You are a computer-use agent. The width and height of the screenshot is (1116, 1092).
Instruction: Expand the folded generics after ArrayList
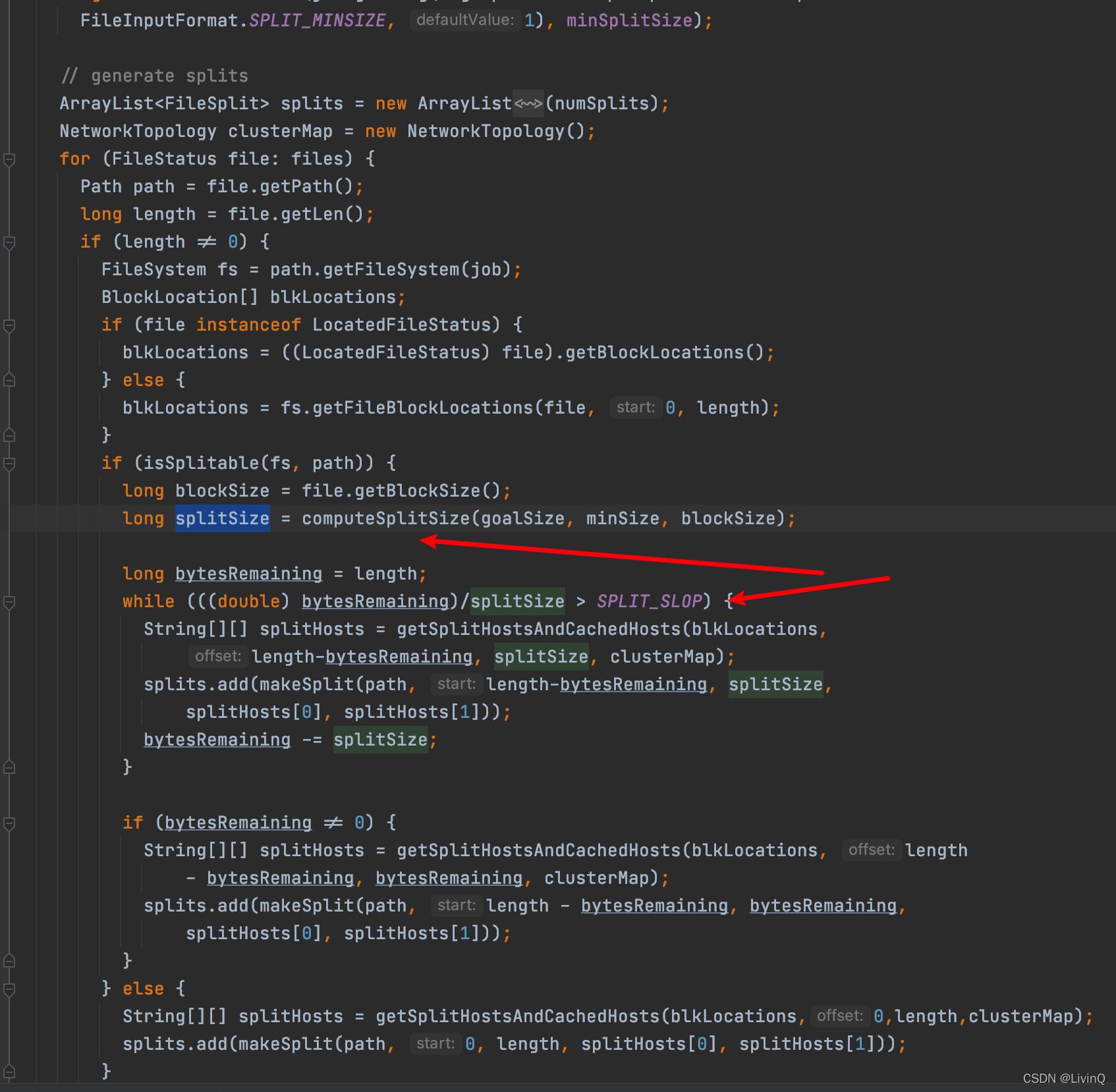pyautogui.click(x=528, y=103)
